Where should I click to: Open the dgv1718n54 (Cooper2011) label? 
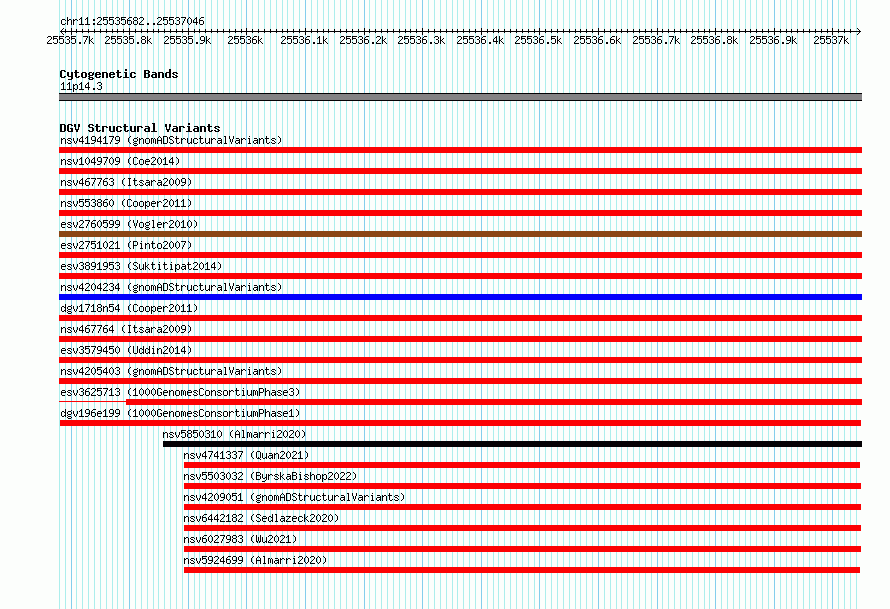[129, 308]
